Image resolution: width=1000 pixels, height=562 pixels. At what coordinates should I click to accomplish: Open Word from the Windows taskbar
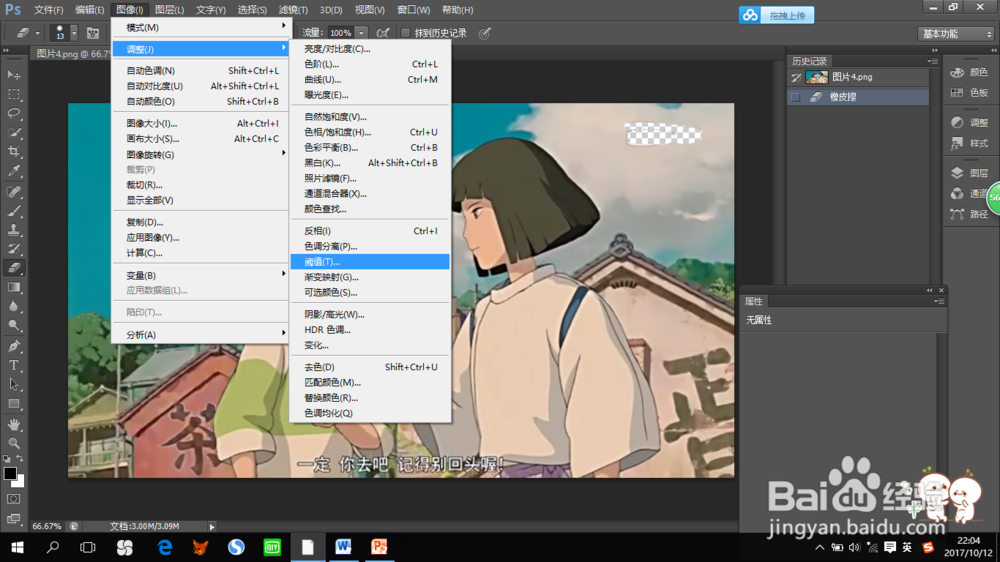(x=343, y=547)
